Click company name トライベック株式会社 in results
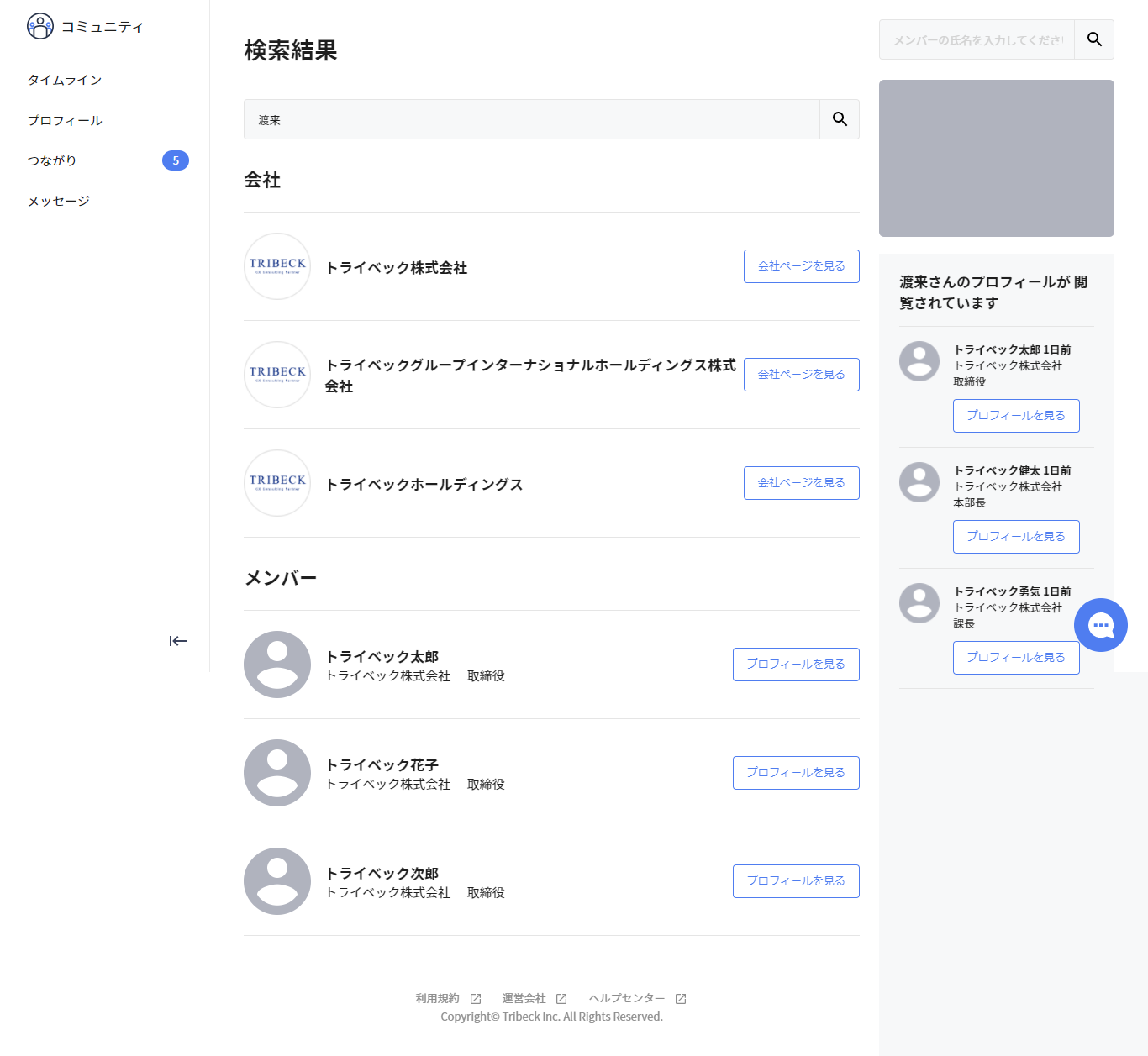Viewport: 1148px width, 1056px height. pos(397,268)
